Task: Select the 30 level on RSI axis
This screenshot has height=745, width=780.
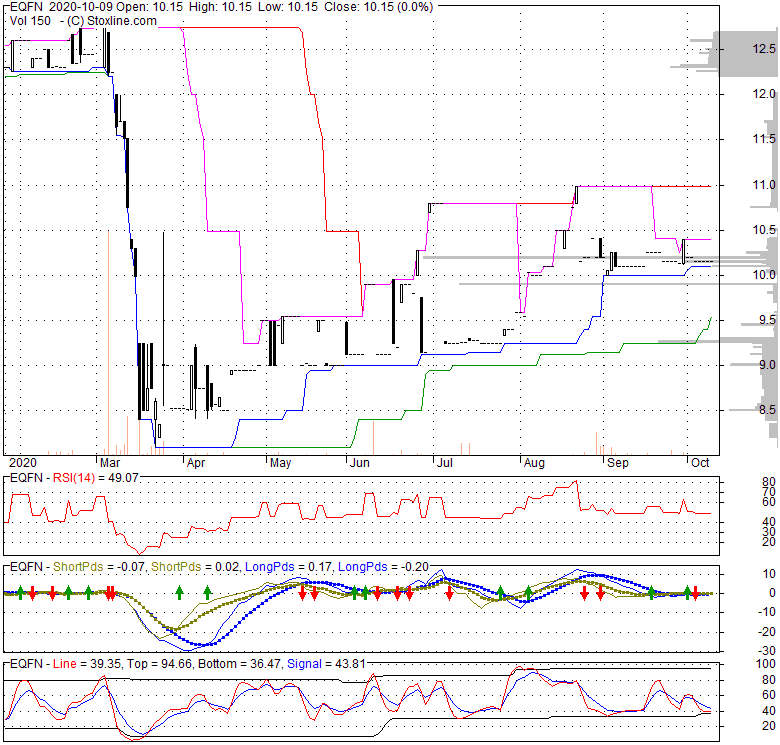Action: click(769, 532)
